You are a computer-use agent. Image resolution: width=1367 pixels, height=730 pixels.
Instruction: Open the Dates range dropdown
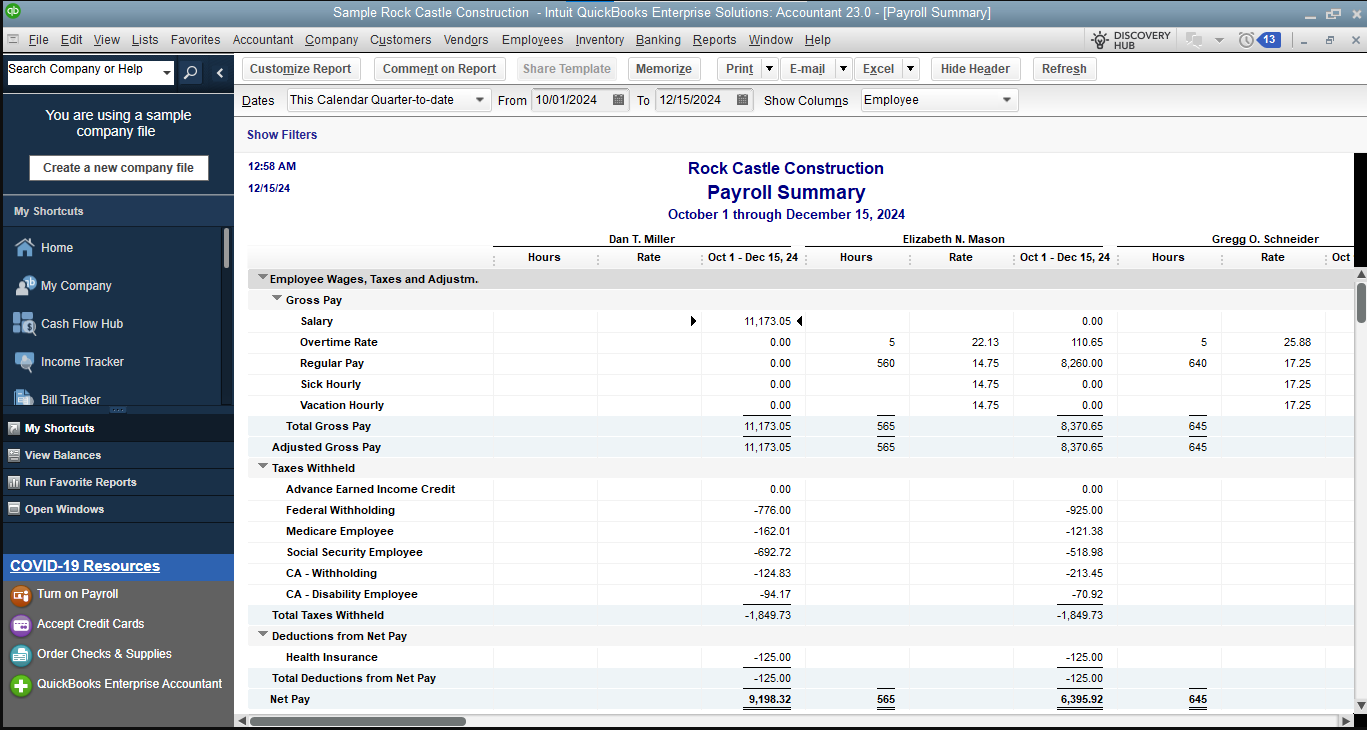[480, 100]
